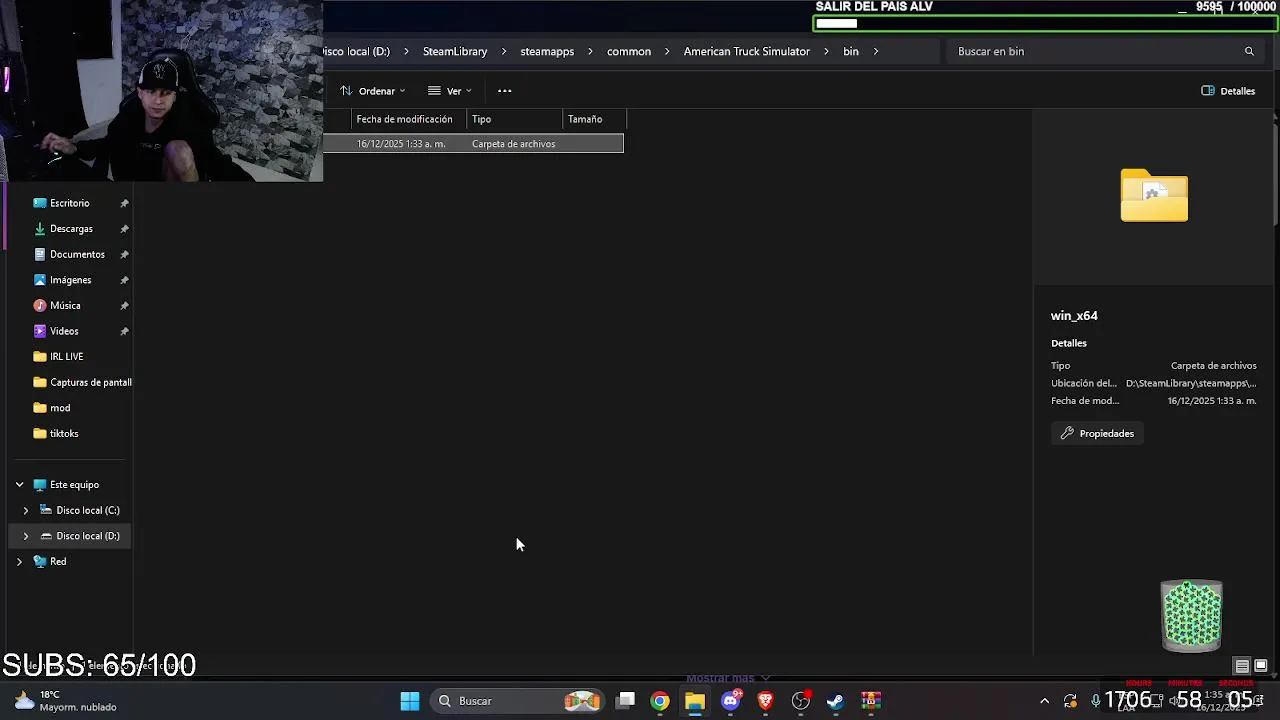Show hidden system tray icons

[x=1045, y=701]
